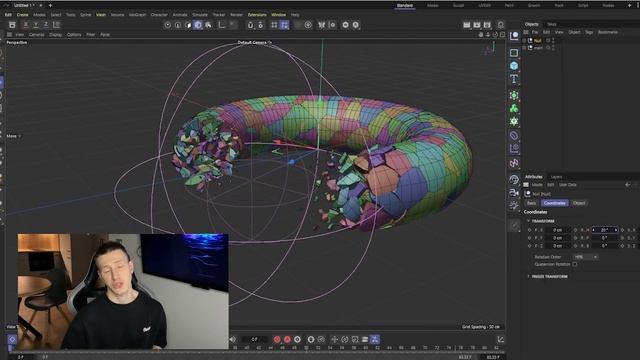
Task: Collapse the Transform section
Action: coord(529,221)
